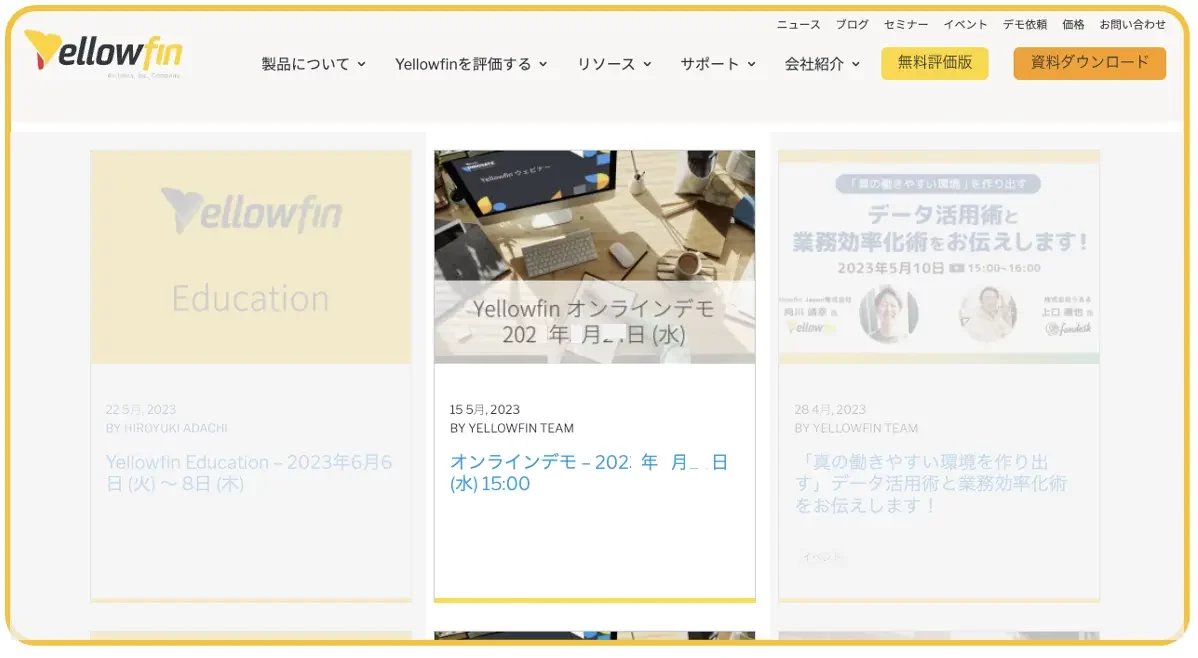Open the リソース dropdown menu
This screenshot has width=1198, height=658.
[x=614, y=64]
